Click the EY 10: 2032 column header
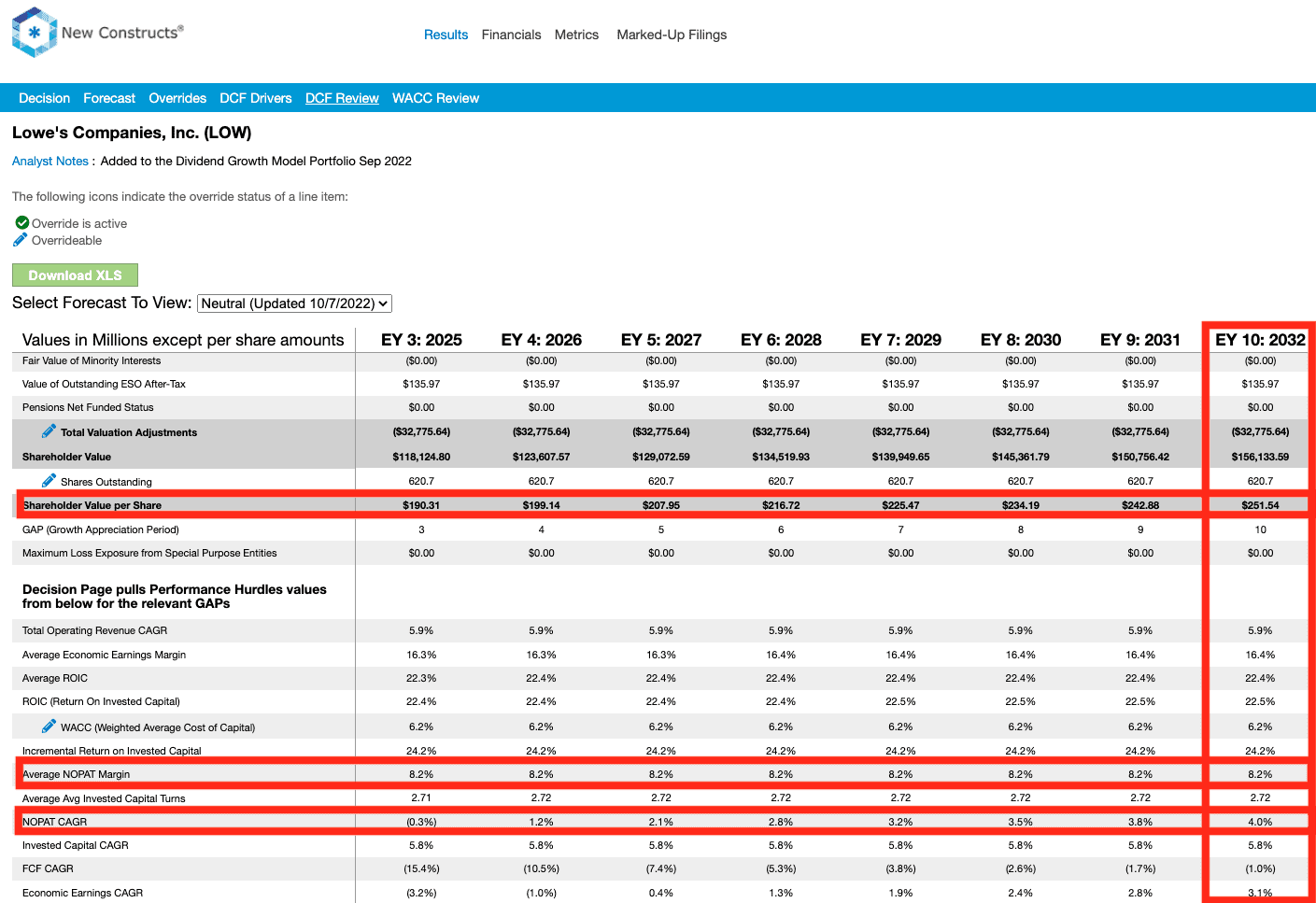The image size is (1316, 903). tap(1260, 340)
